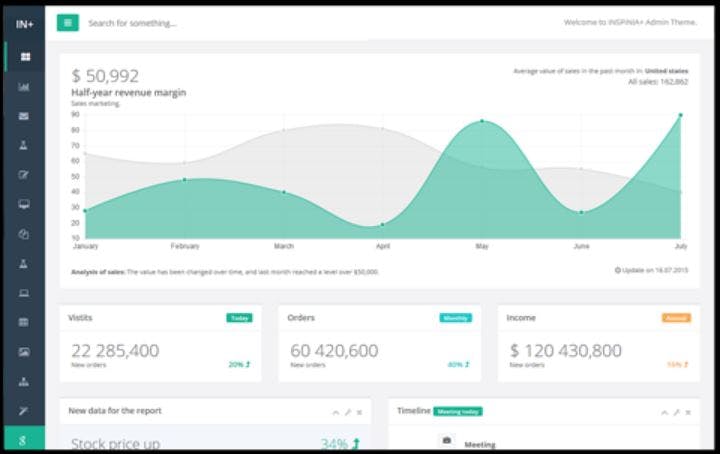The width and height of the screenshot is (720, 454).
Task: Click the IN+ logo at top of sidebar
Action: pos(25,24)
